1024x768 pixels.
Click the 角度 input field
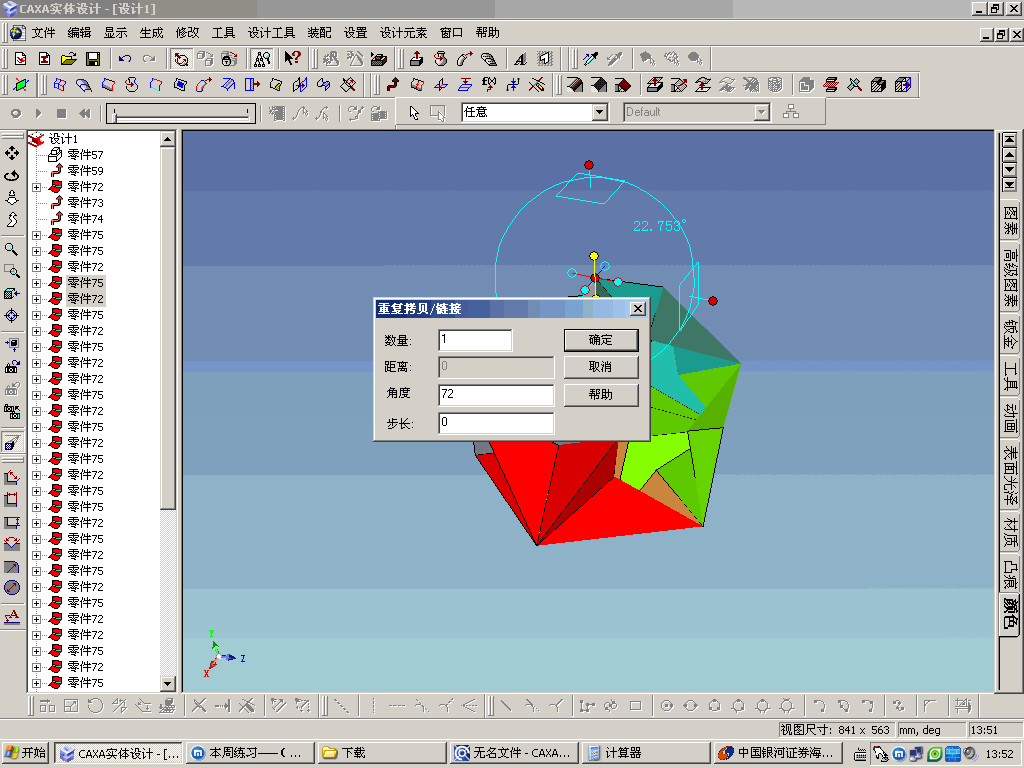pos(496,394)
